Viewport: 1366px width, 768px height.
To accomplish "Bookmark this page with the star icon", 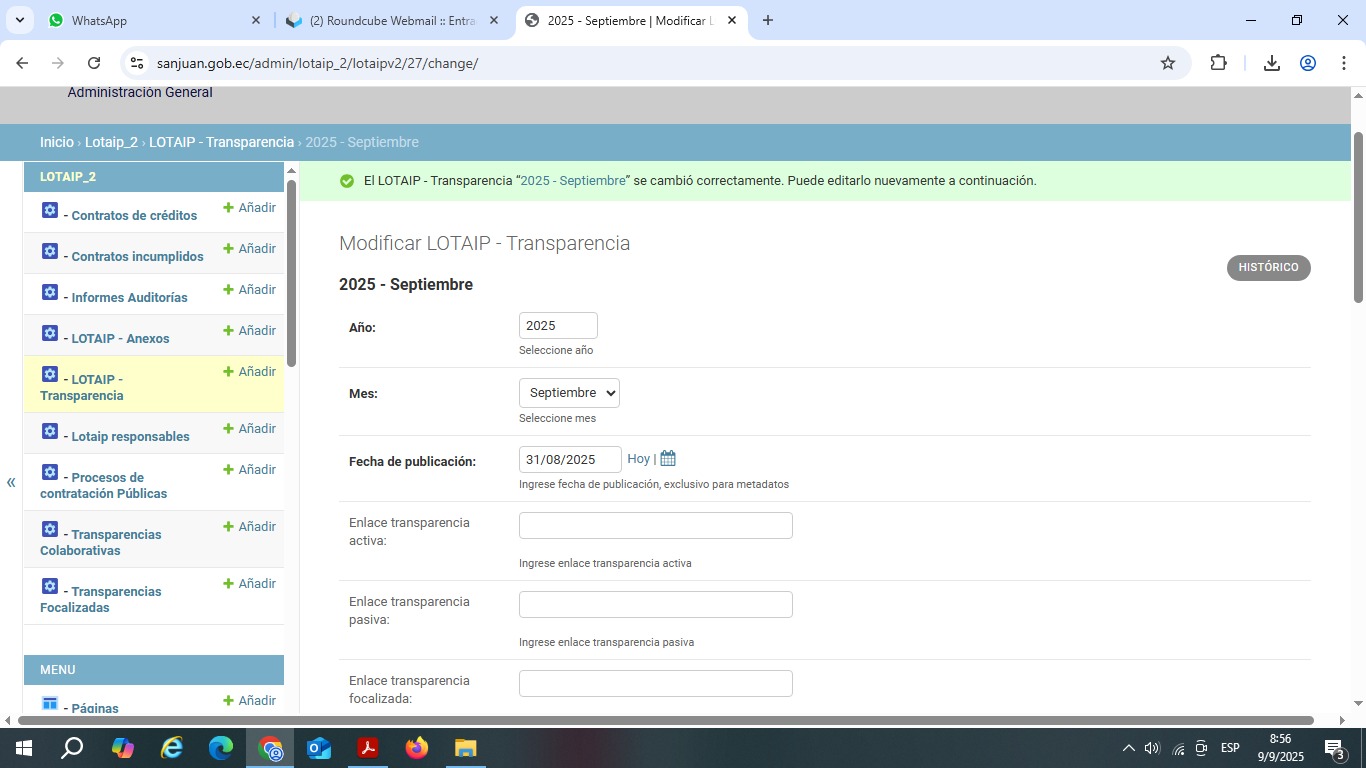I will (1167, 63).
